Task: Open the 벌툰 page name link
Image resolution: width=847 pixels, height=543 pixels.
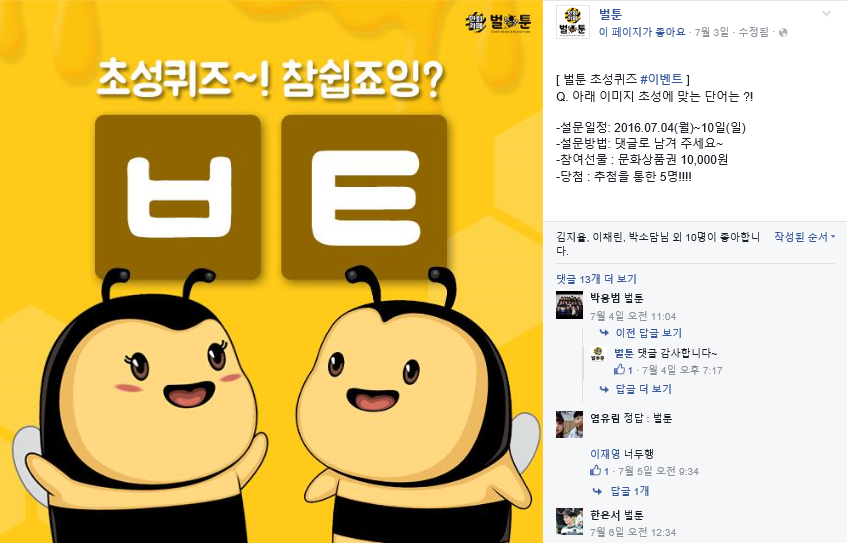Action: (610, 15)
